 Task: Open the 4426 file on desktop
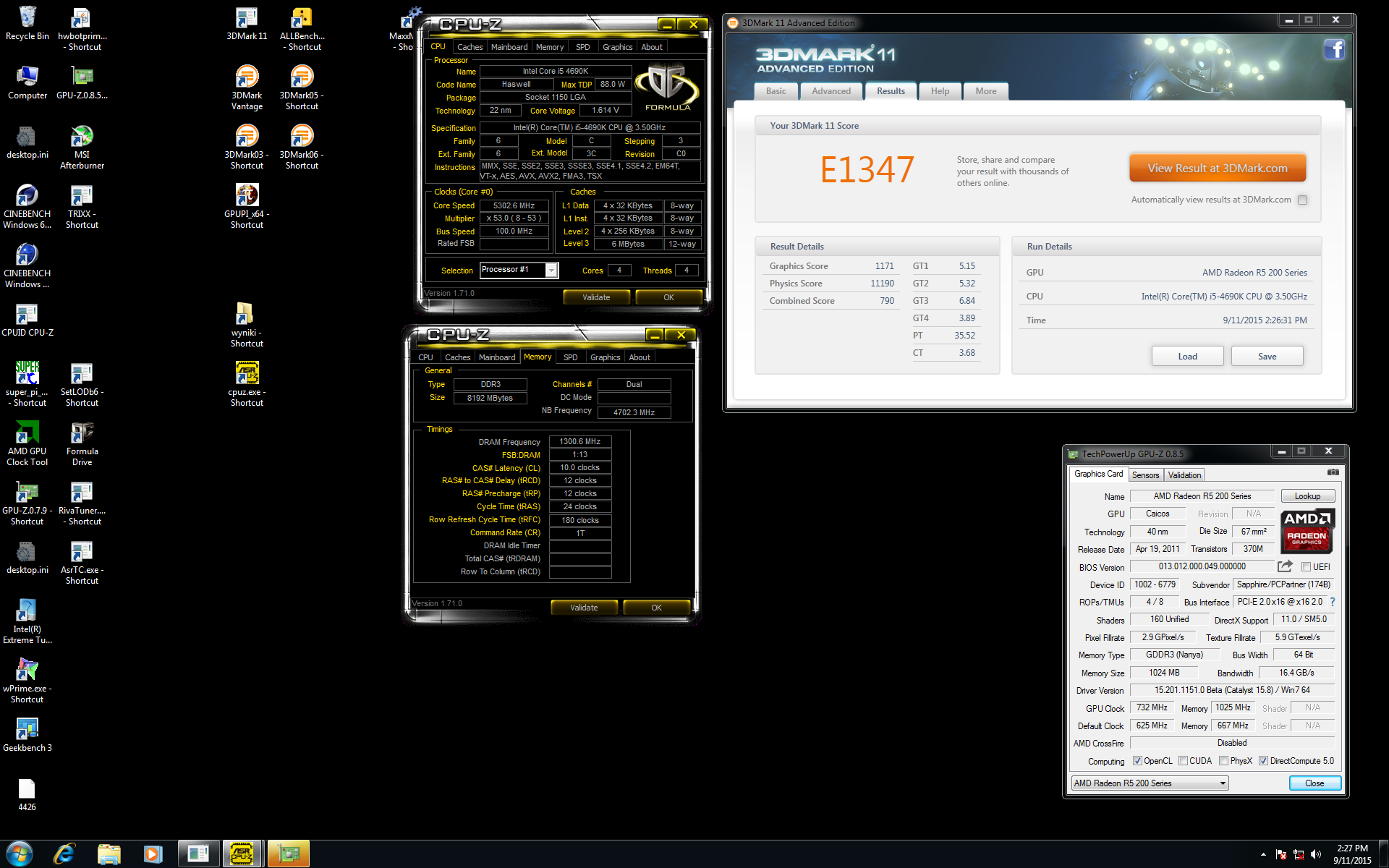tap(27, 794)
